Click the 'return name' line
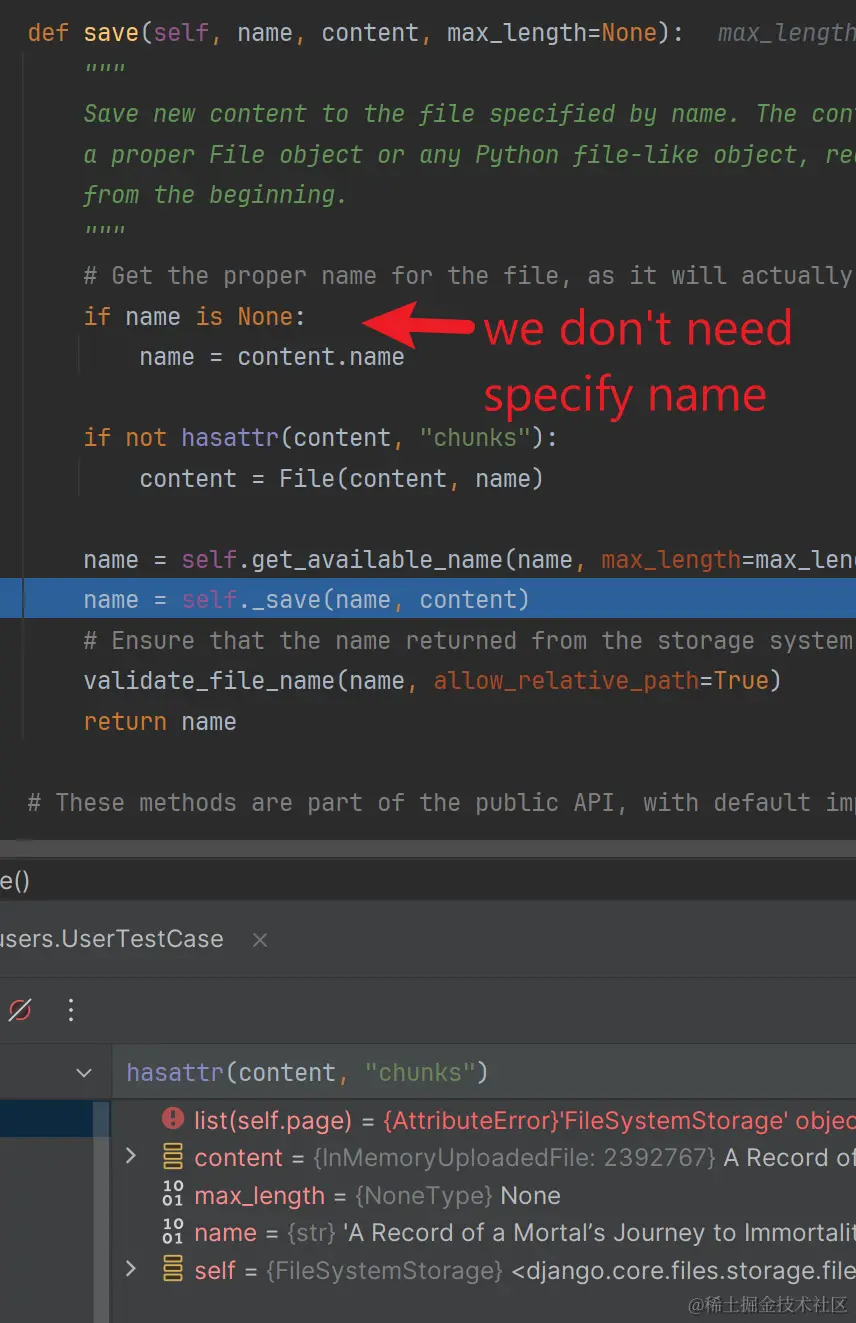Viewport: 856px width, 1323px height. click(x=160, y=721)
